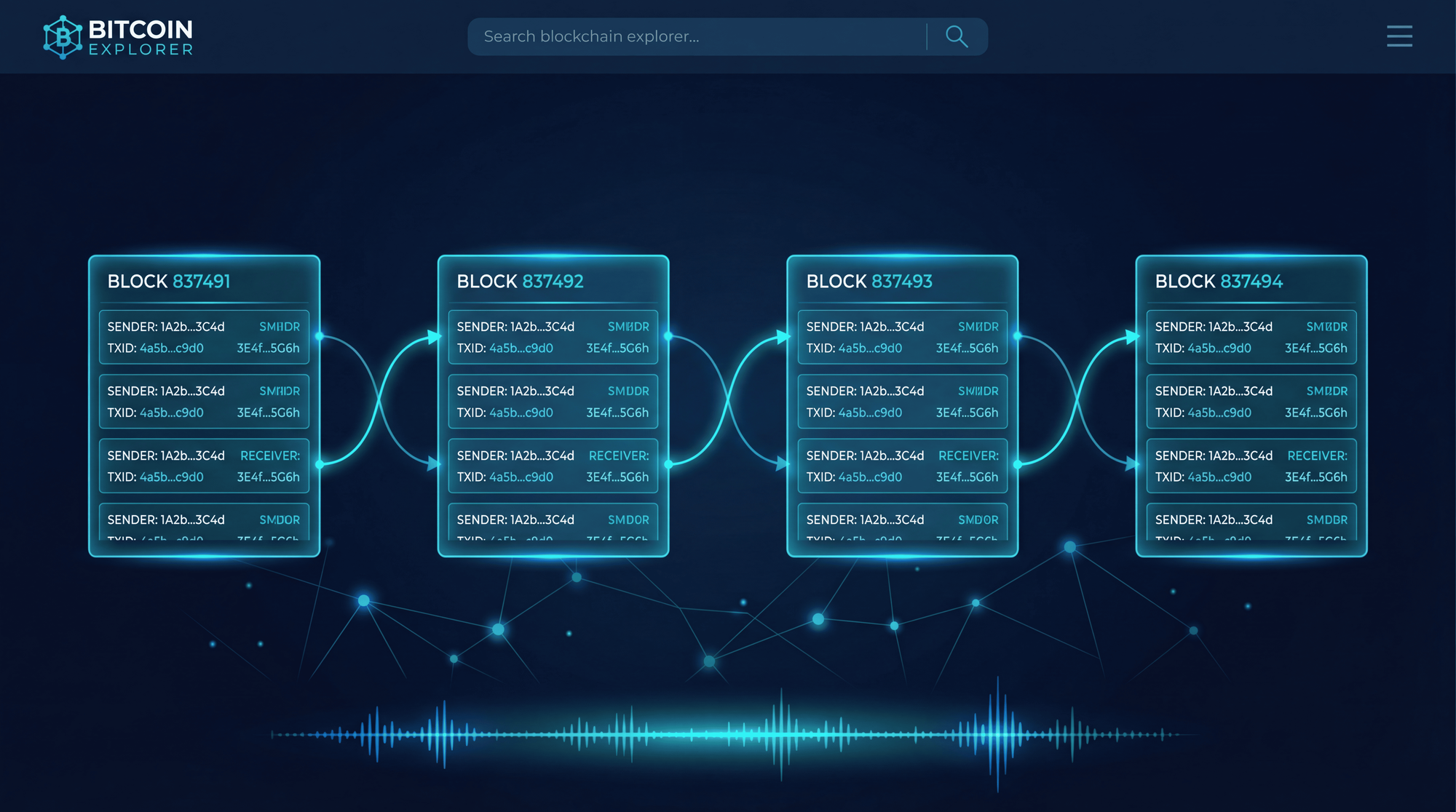Click the connector dot on Block 837491 first transaction

(319, 336)
